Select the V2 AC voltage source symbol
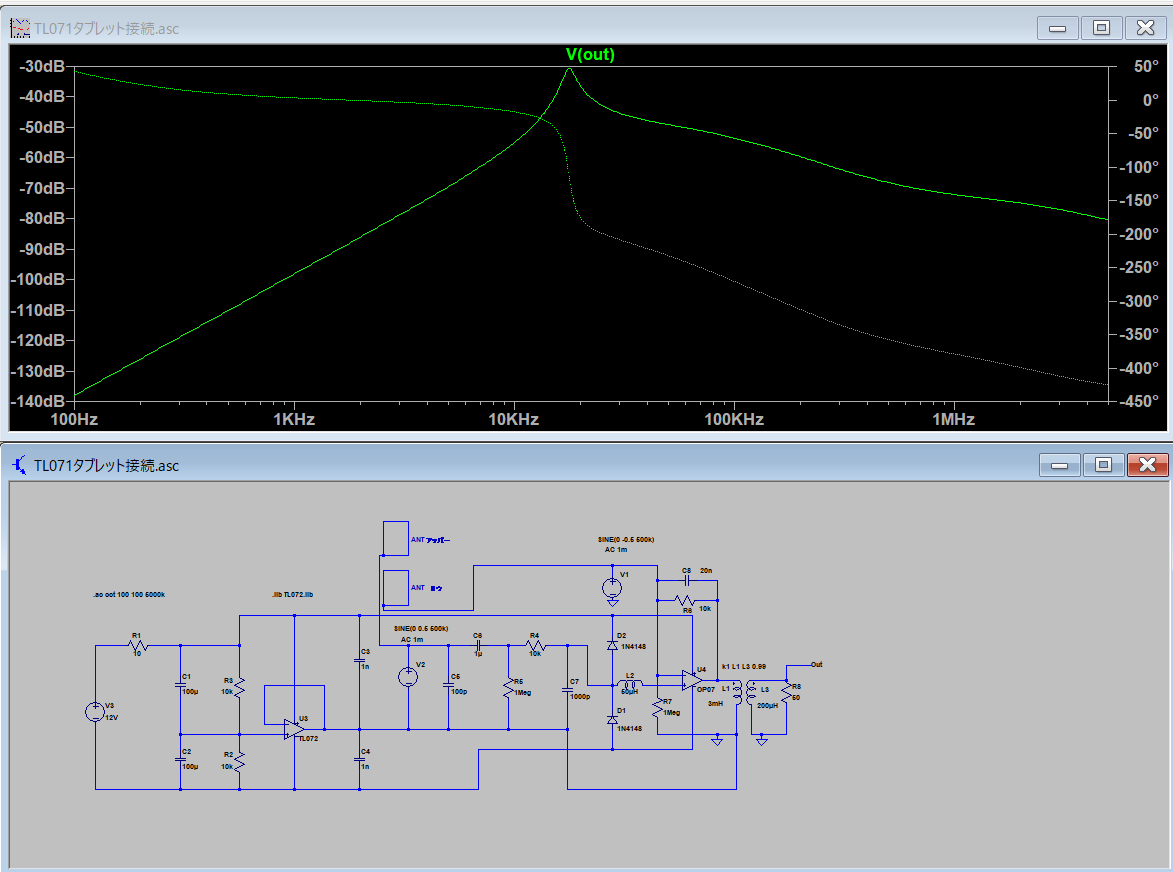Viewport: 1173px width, 872px height. pyautogui.click(x=408, y=677)
